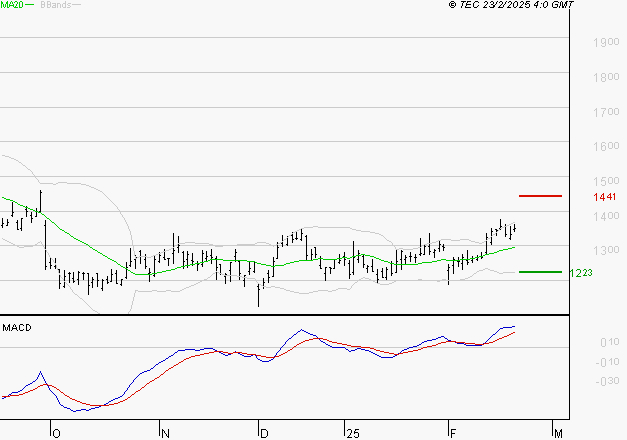
Task: Click the green line sample next to MA20
Action: 30,6
